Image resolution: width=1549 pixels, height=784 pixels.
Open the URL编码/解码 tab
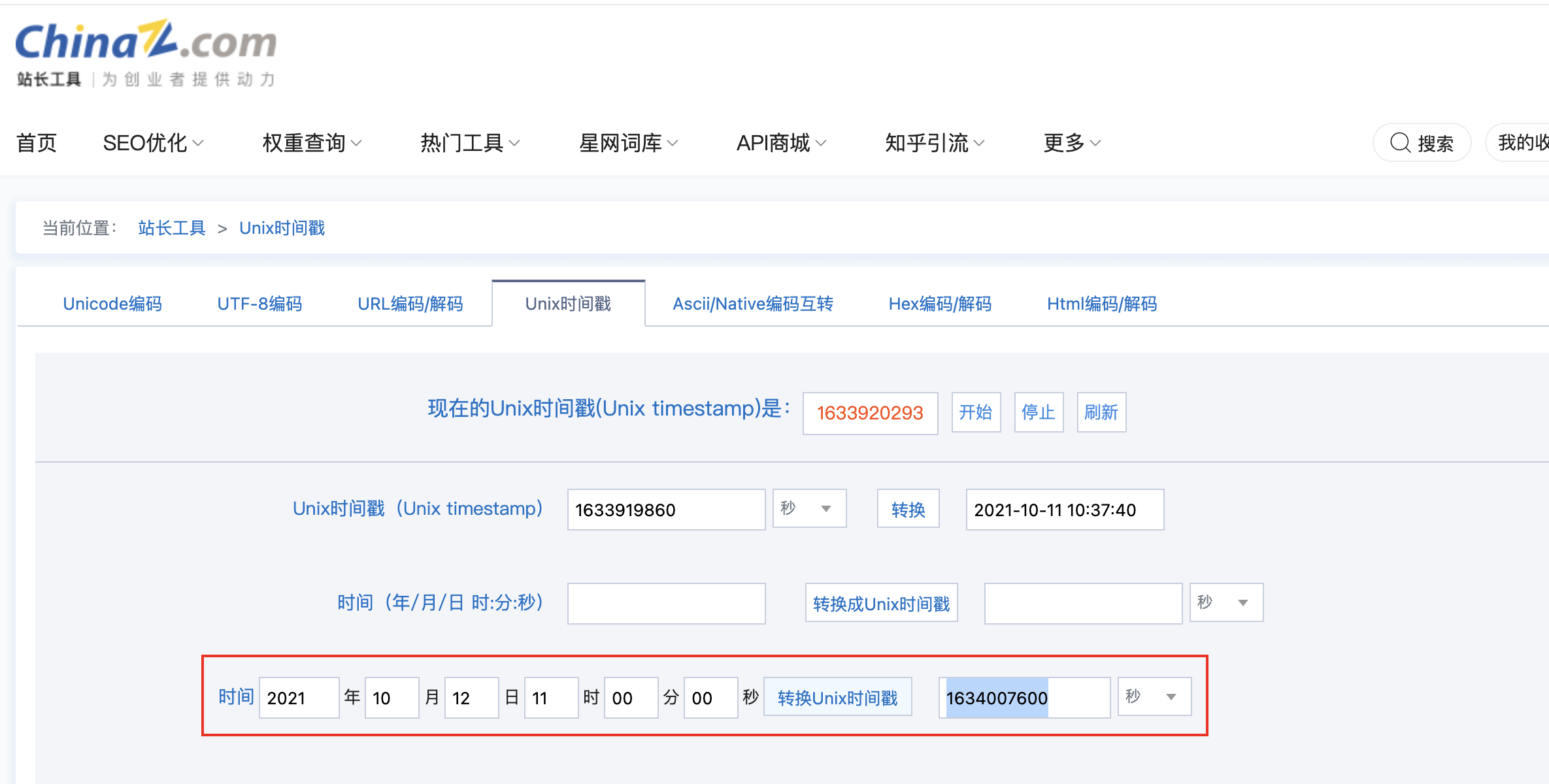click(410, 304)
